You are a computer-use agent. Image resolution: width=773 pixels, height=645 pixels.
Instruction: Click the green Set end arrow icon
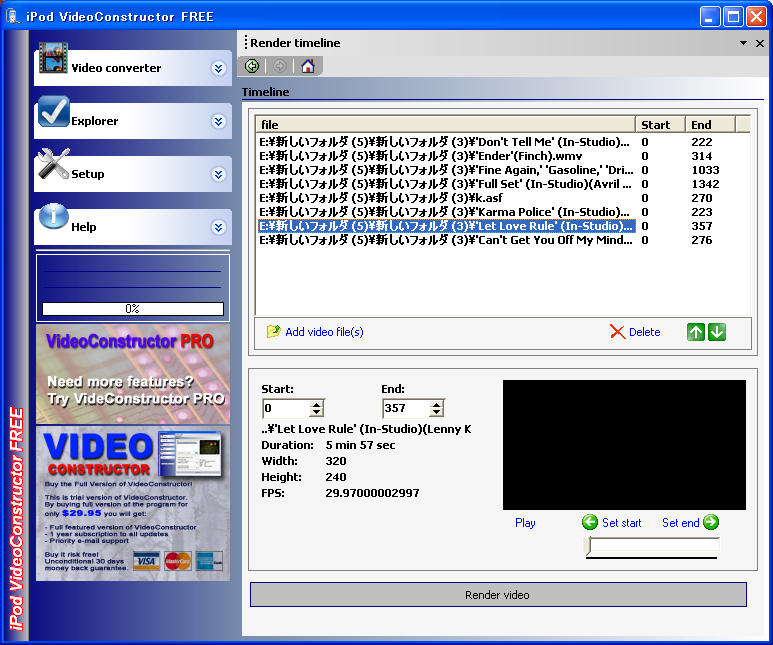(711, 522)
